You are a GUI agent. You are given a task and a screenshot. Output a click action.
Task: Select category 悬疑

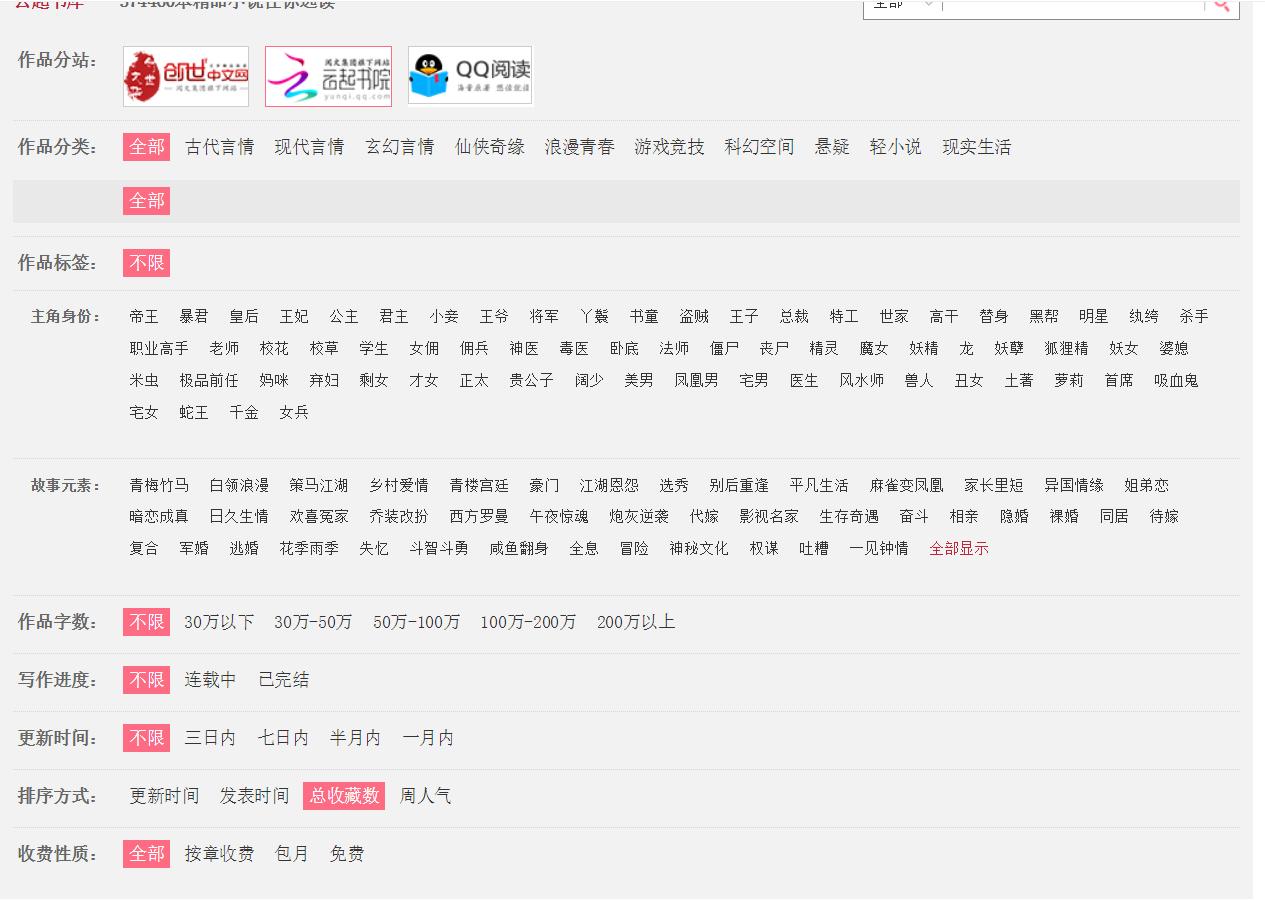click(832, 147)
